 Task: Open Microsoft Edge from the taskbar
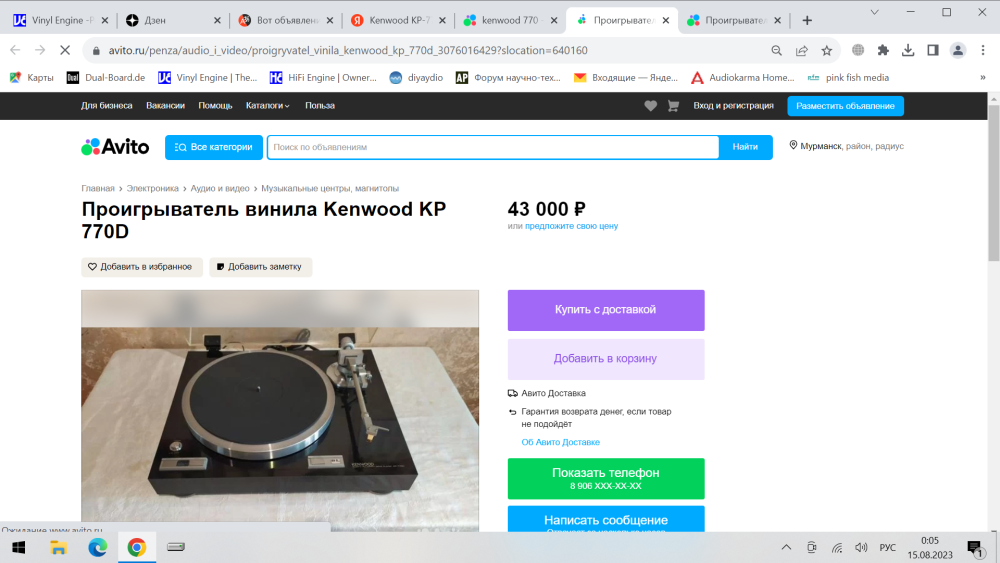97,547
